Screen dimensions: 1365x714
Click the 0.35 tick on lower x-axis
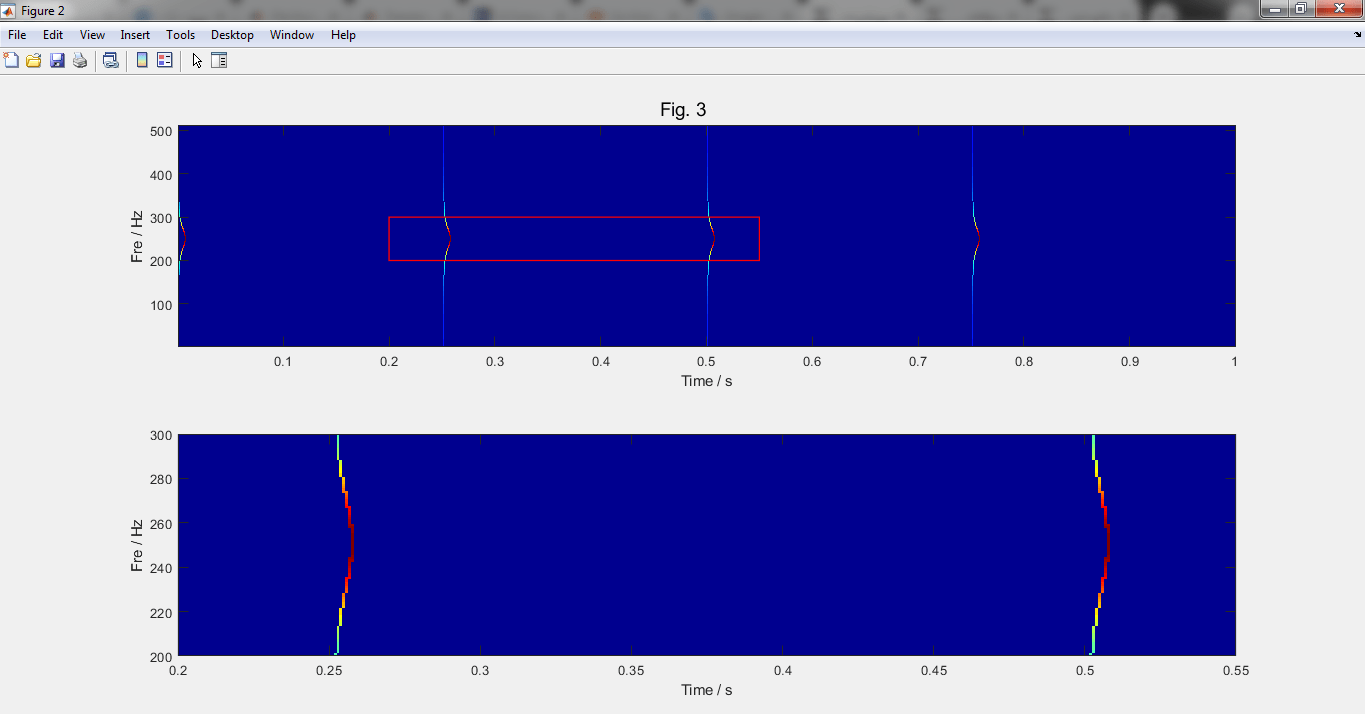pyautogui.click(x=631, y=671)
